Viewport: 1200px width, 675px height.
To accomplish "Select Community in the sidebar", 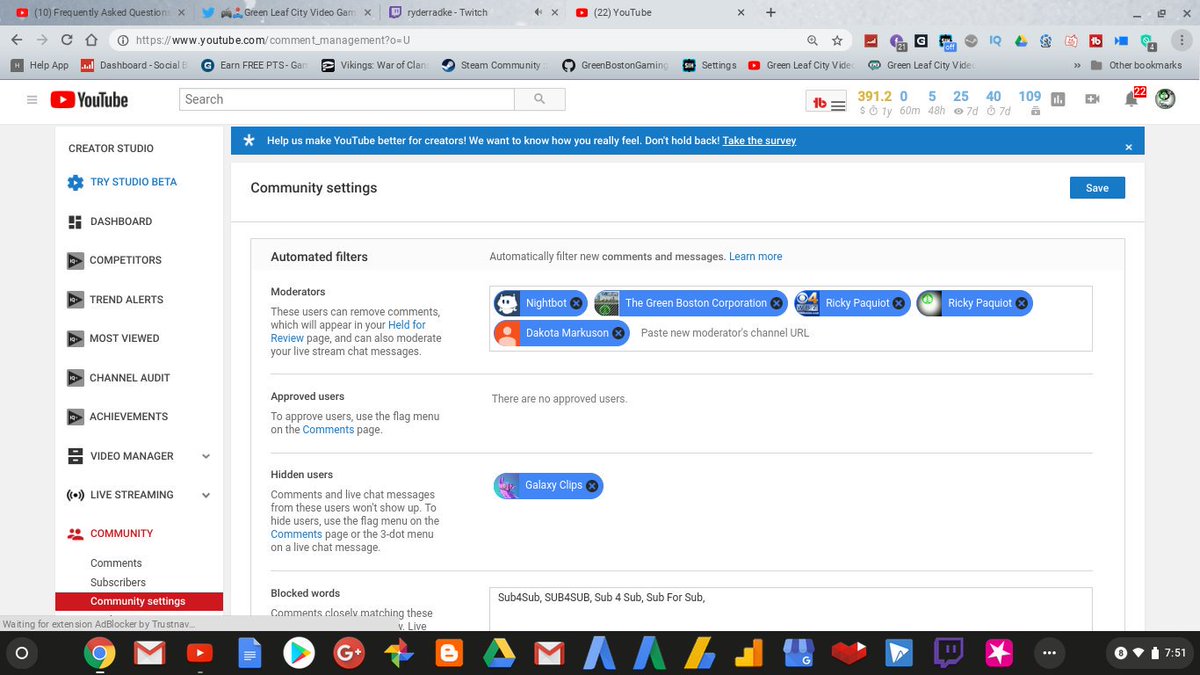I will (x=121, y=533).
